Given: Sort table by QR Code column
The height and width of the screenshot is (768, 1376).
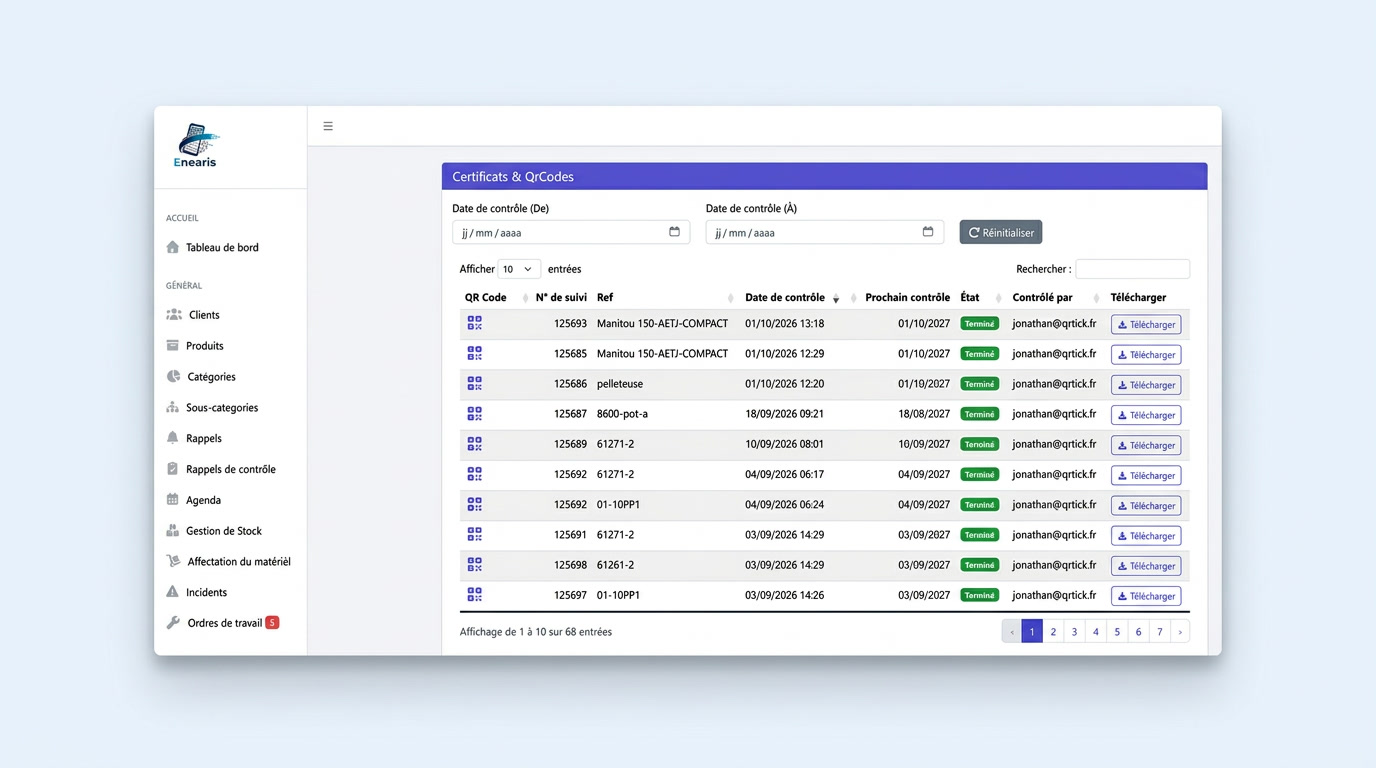Looking at the screenshot, I should pyautogui.click(x=495, y=297).
